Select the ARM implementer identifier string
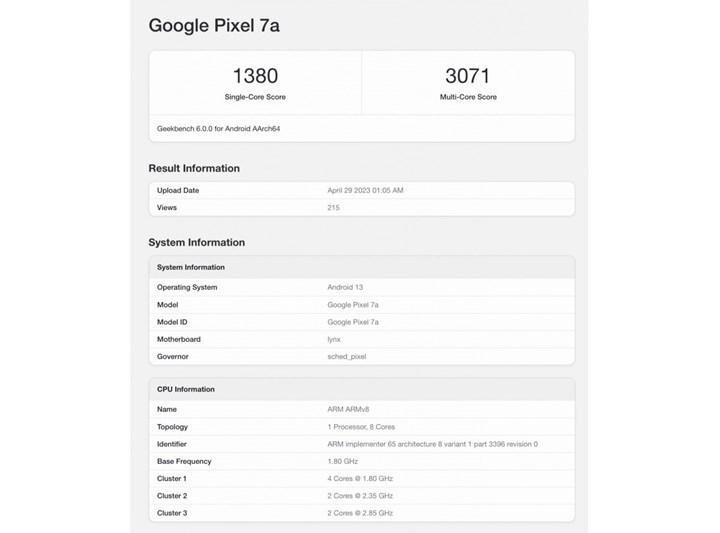Viewport: 720px width, 533px height. pyautogui.click(x=433, y=444)
